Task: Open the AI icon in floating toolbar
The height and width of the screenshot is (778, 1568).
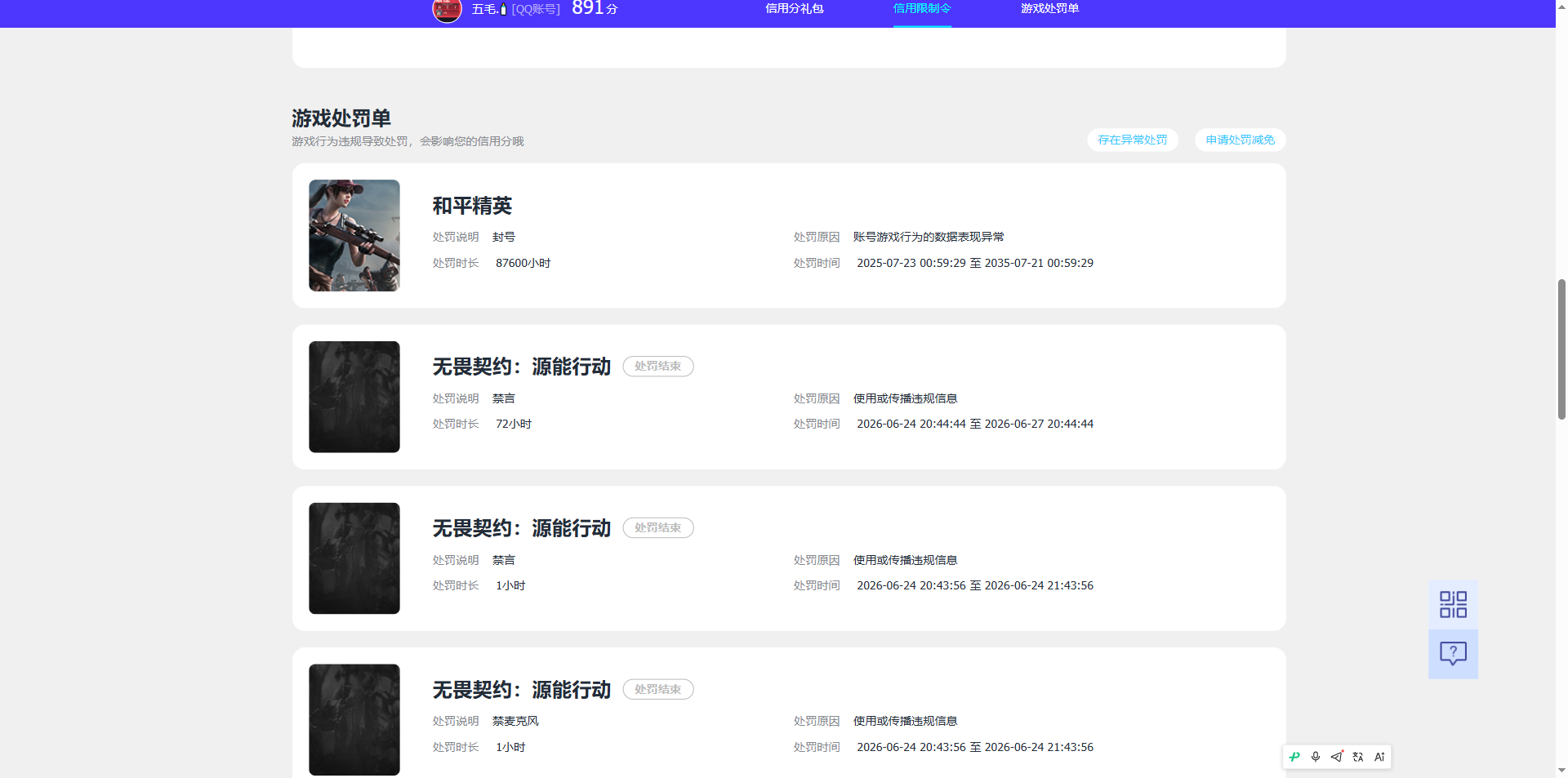Action: pos(1379,757)
